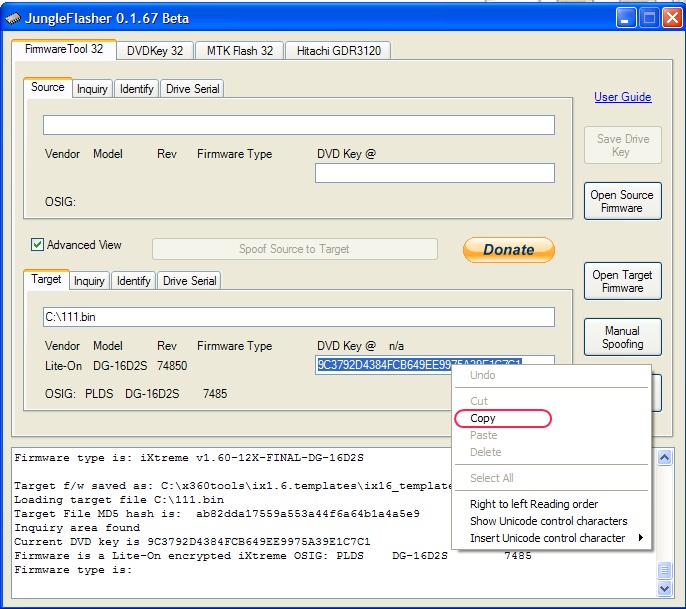Click the Donate button

[x=509, y=250]
